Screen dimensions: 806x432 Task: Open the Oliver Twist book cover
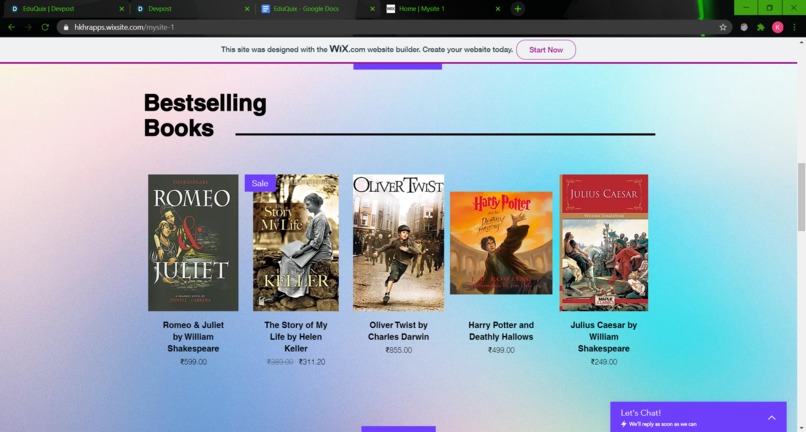coord(398,243)
